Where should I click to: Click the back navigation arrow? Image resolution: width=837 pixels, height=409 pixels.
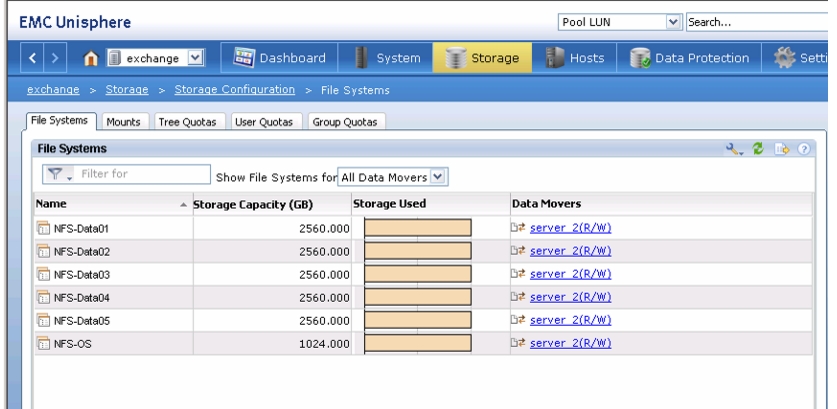click(32, 58)
